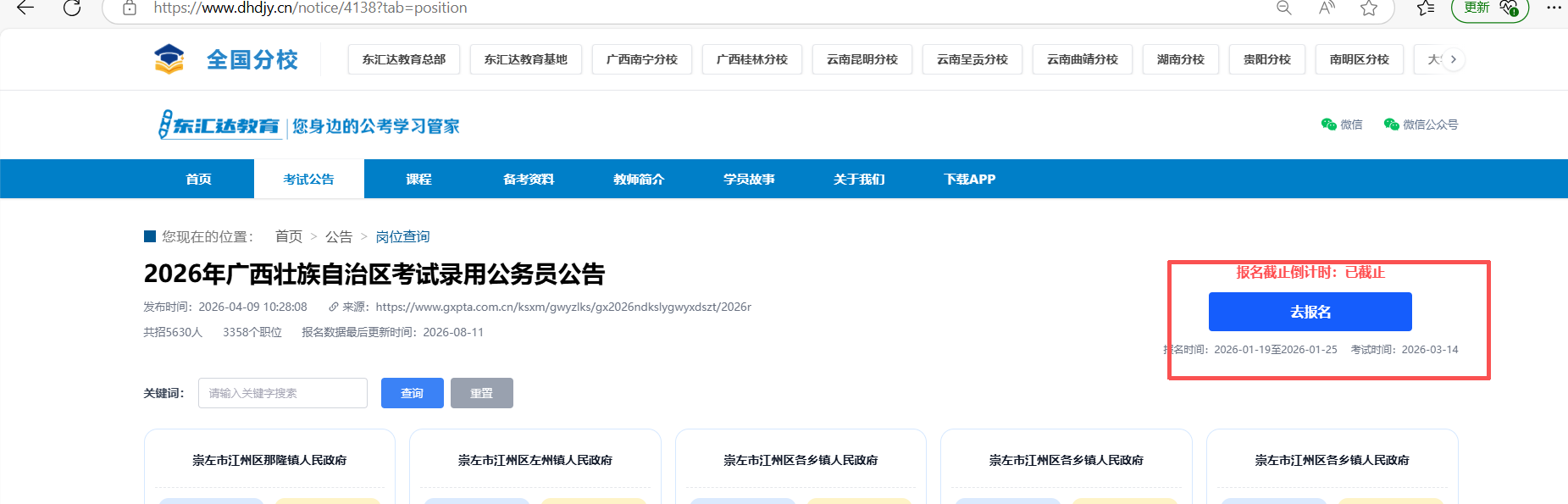Viewport: 1568px width, 504px height.
Task: Open the favorites list icon
Action: point(1426,8)
